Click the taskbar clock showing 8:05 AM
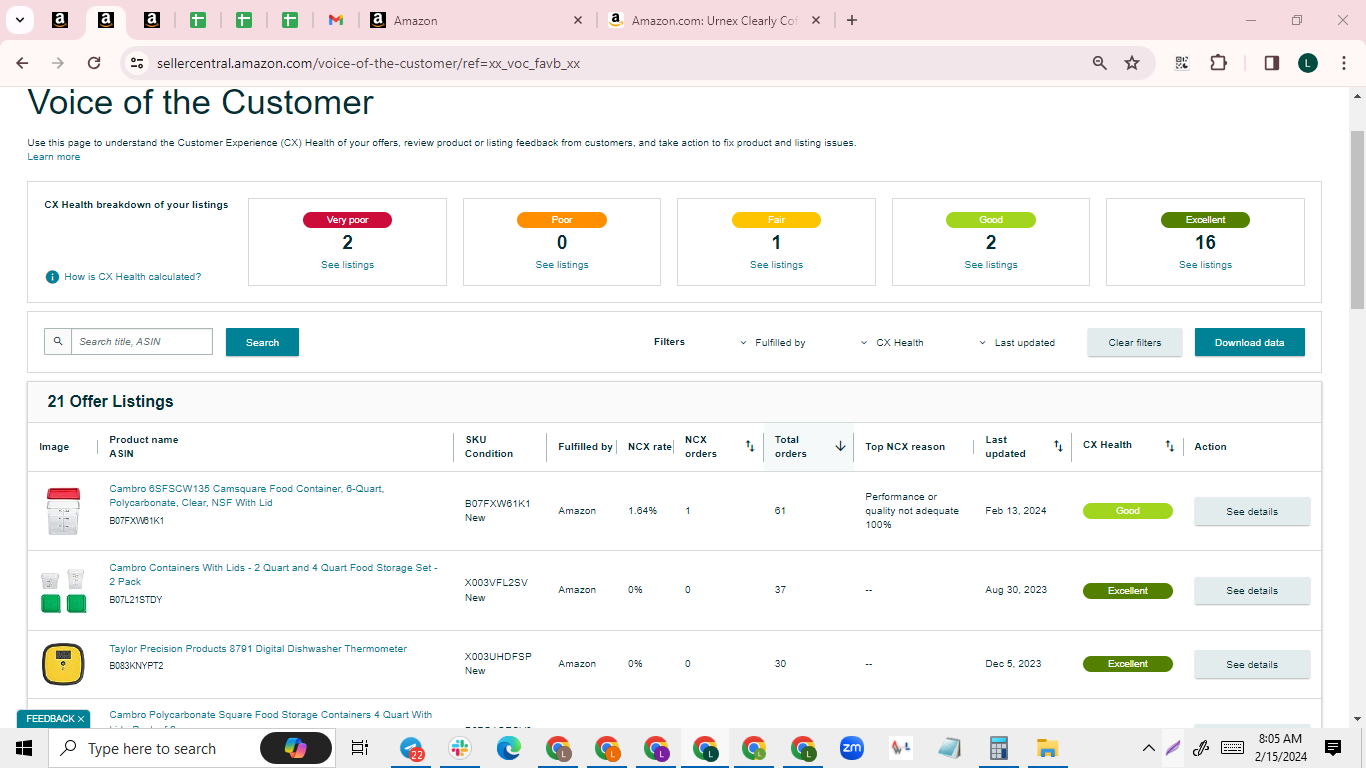 [1280, 748]
